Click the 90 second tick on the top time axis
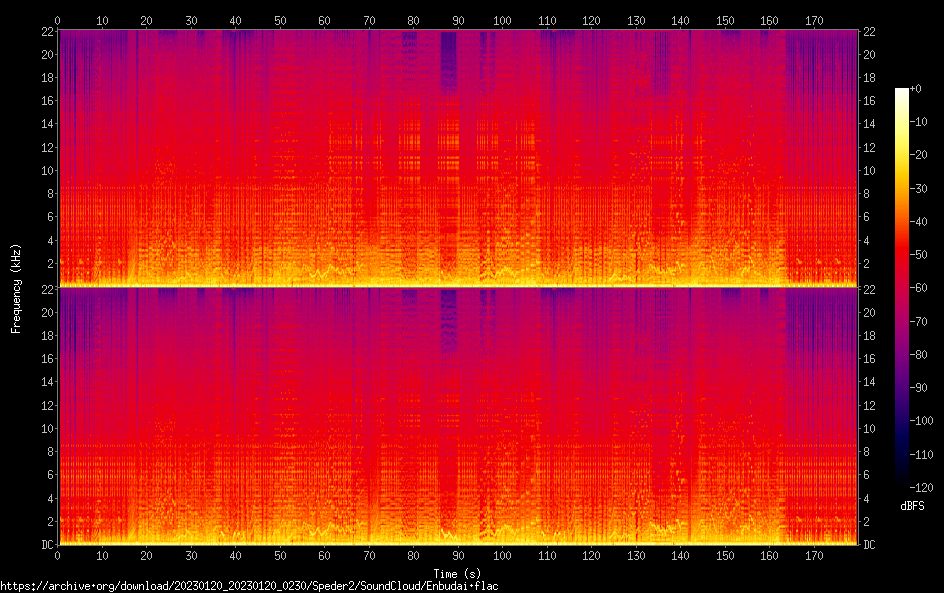 pyautogui.click(x=458, y=20)
